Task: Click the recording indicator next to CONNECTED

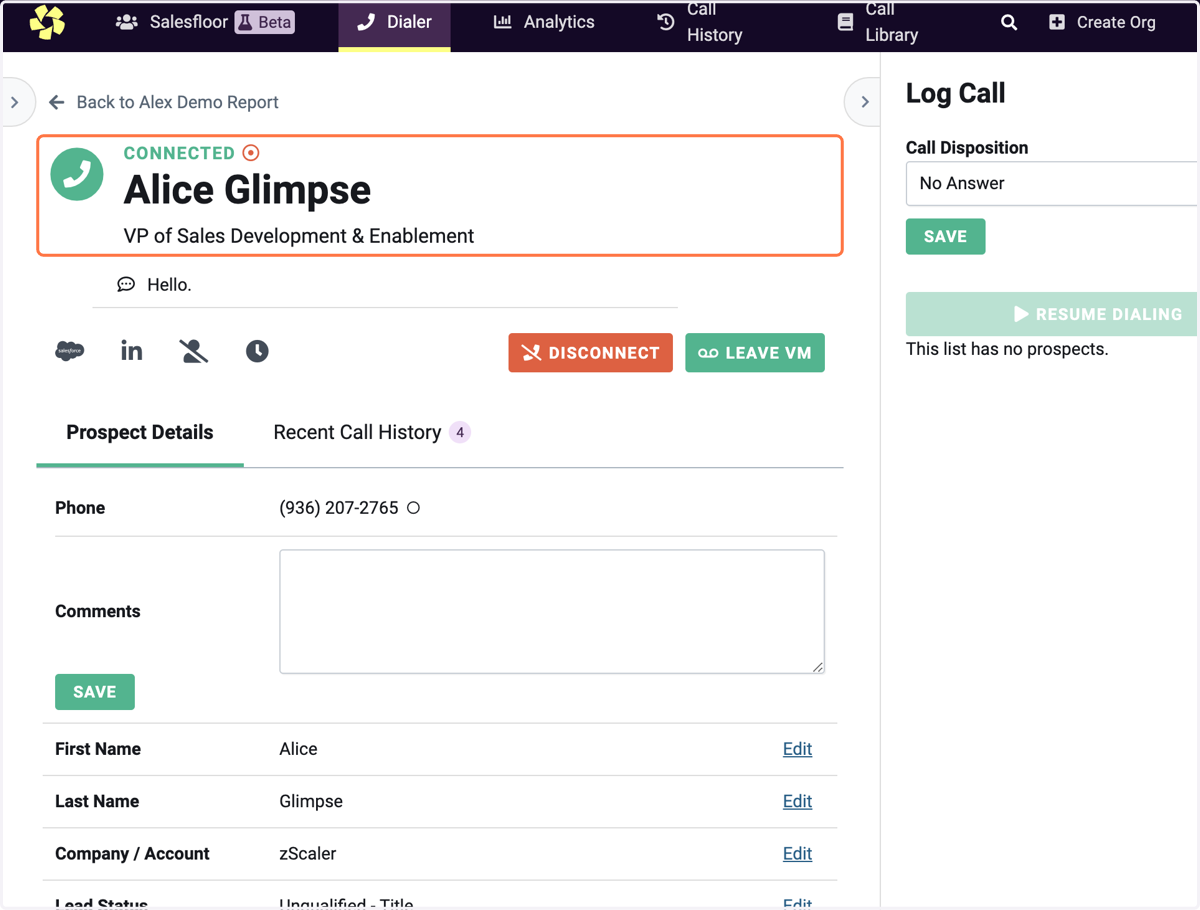Action: point(251,153)
